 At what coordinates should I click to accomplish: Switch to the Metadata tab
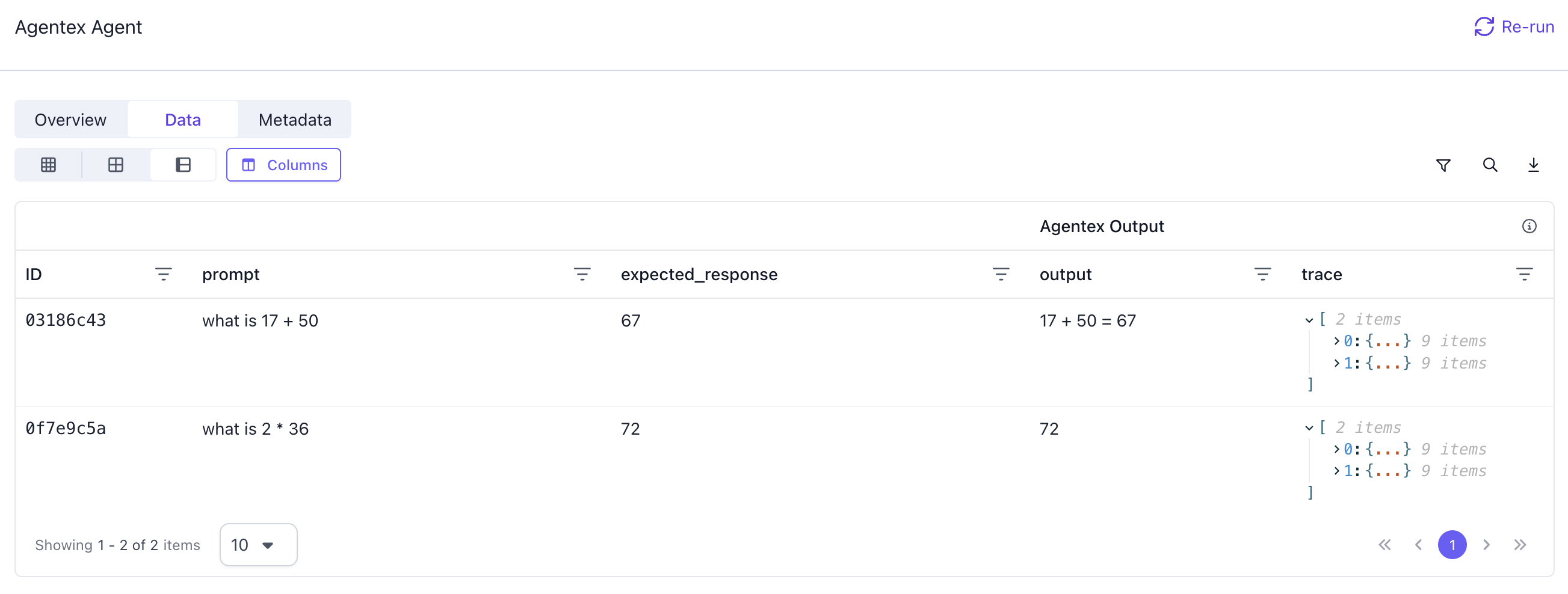pyautogui.click(x=295, y=119)
